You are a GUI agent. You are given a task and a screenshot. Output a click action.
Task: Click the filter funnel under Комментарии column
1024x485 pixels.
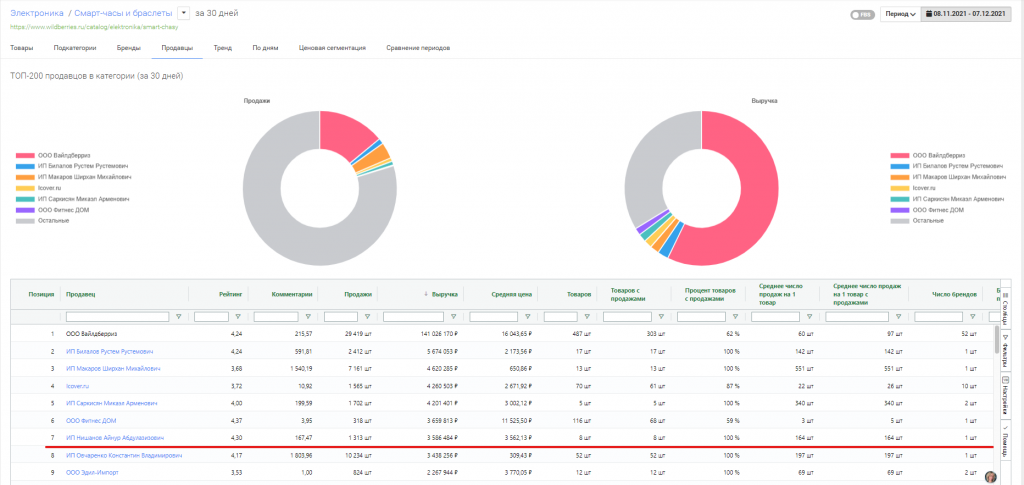click(x=308, y=317)
